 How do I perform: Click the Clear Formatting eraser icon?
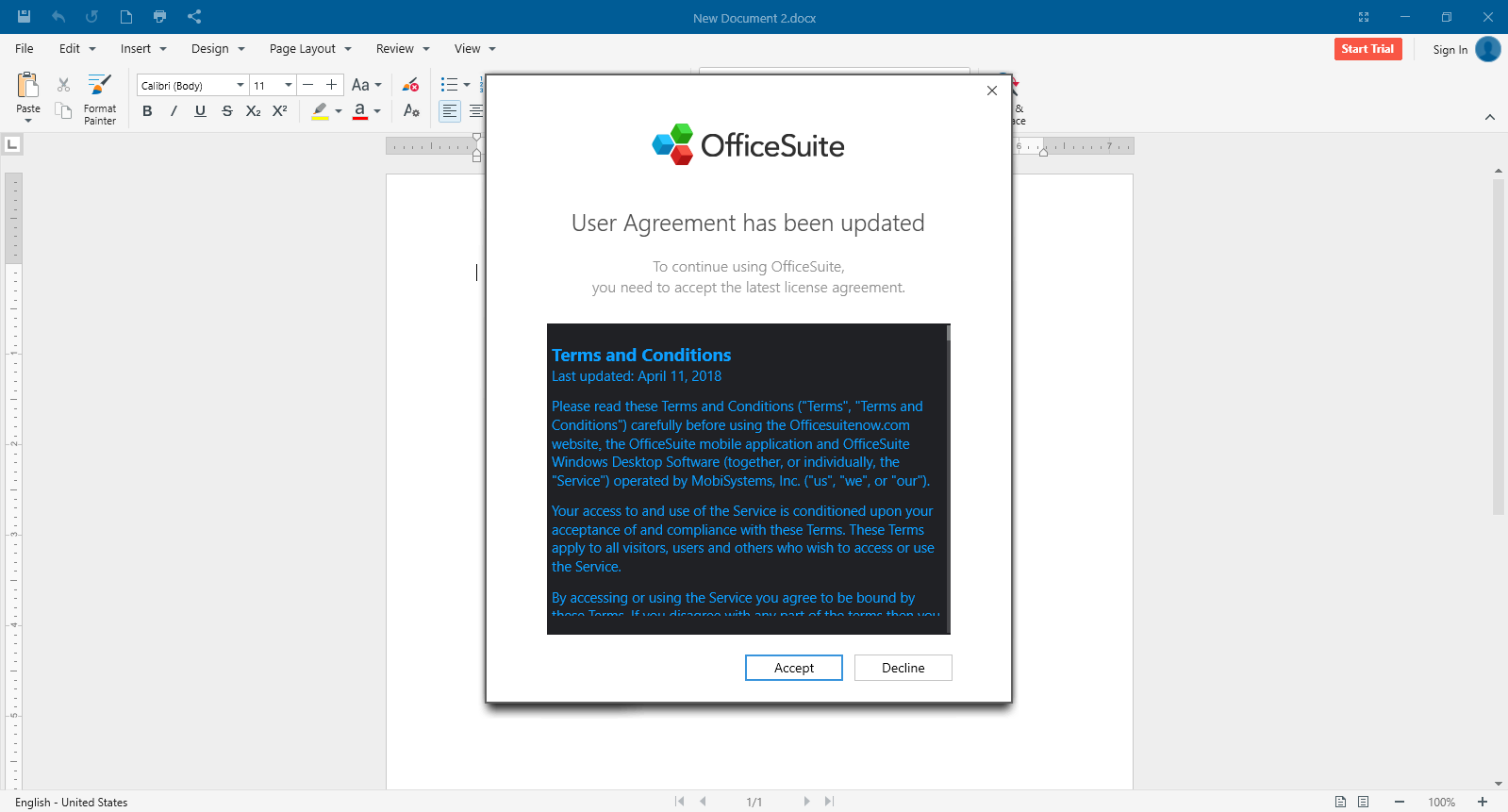(410, 85)
